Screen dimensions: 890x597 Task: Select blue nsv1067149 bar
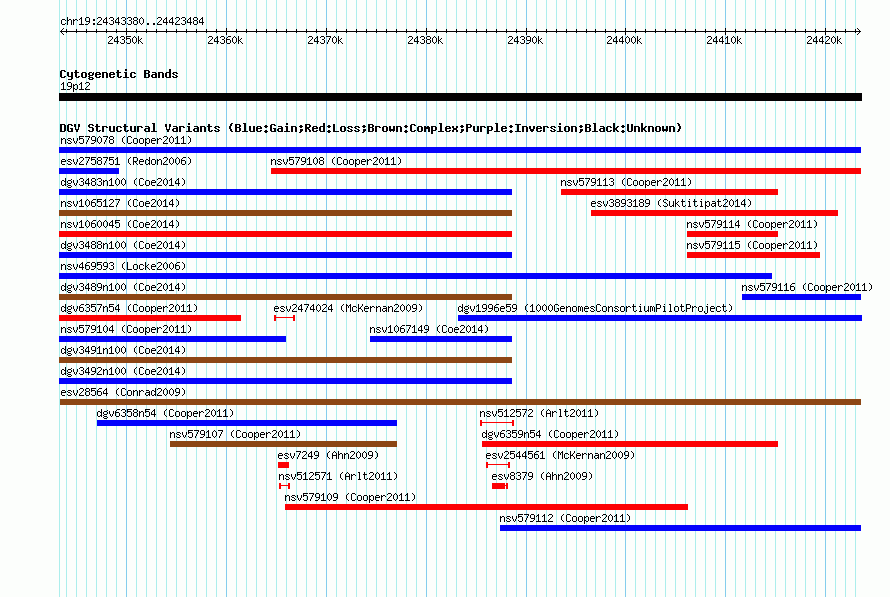441,339
